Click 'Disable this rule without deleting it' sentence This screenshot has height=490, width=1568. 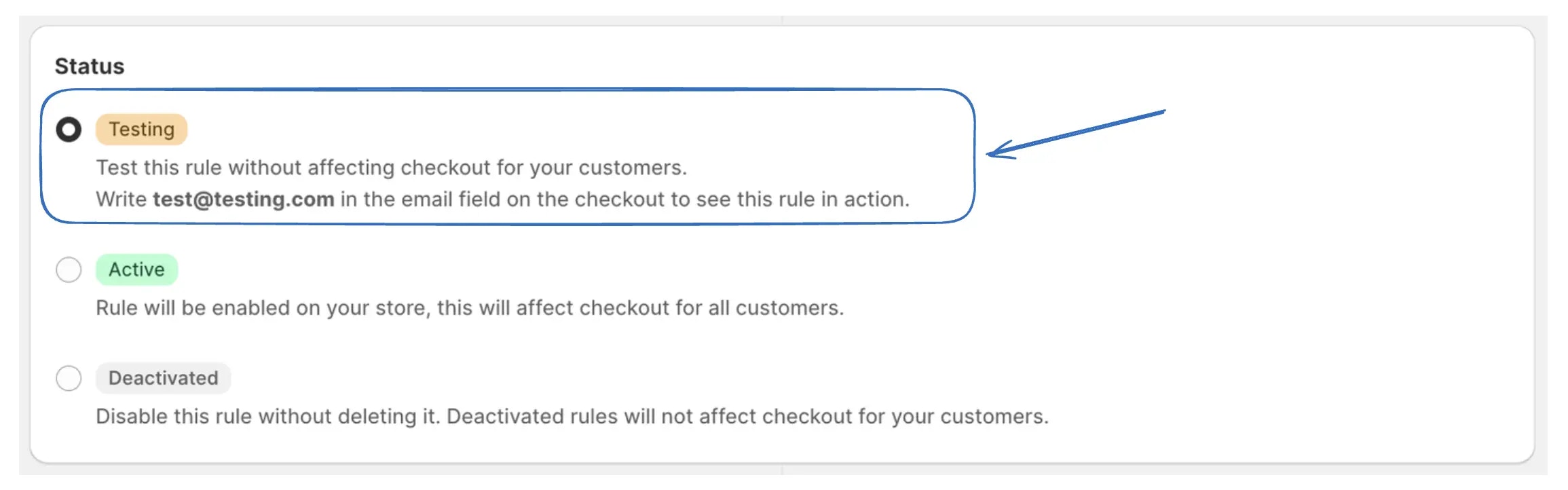pos(268,417)
